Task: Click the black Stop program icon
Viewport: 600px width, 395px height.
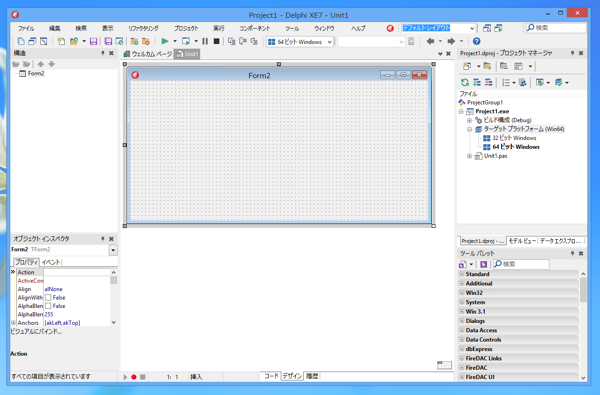Action: [216, 41]
